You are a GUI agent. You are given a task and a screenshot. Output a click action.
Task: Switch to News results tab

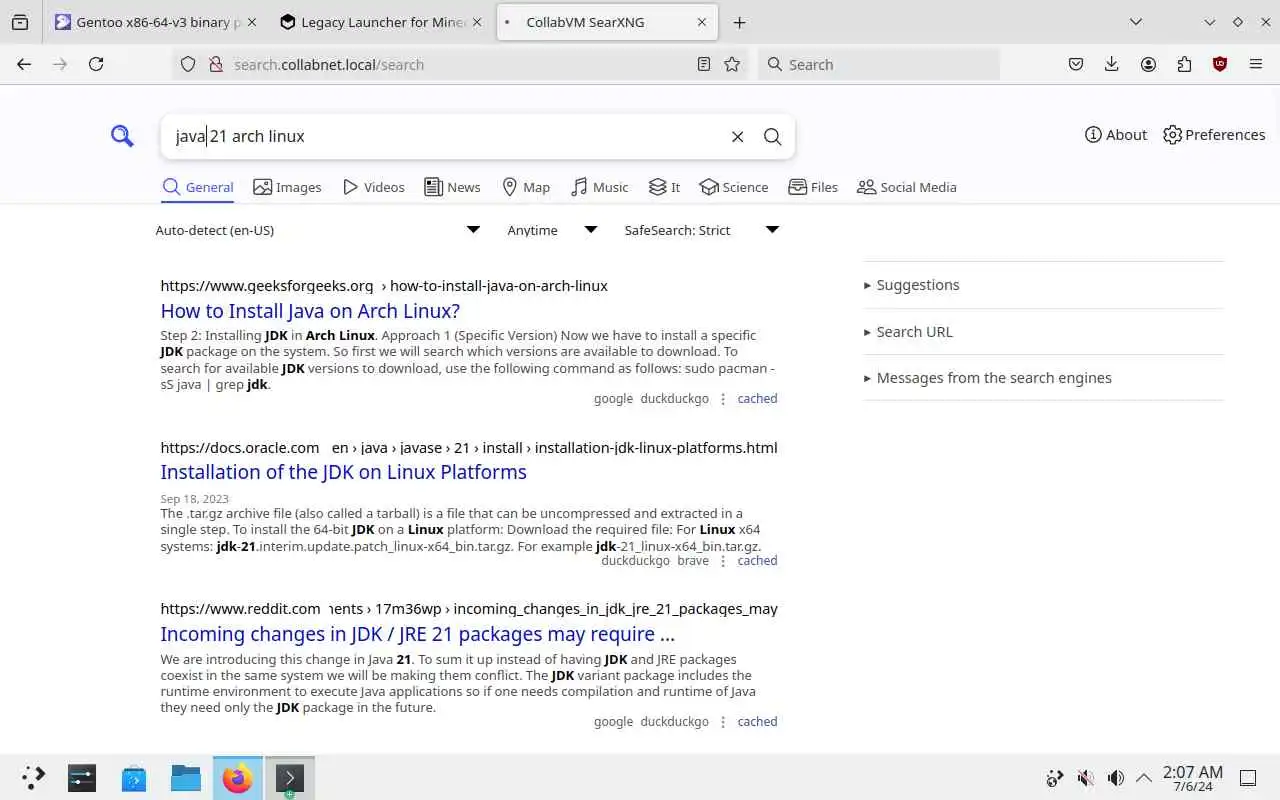[452, 187]
